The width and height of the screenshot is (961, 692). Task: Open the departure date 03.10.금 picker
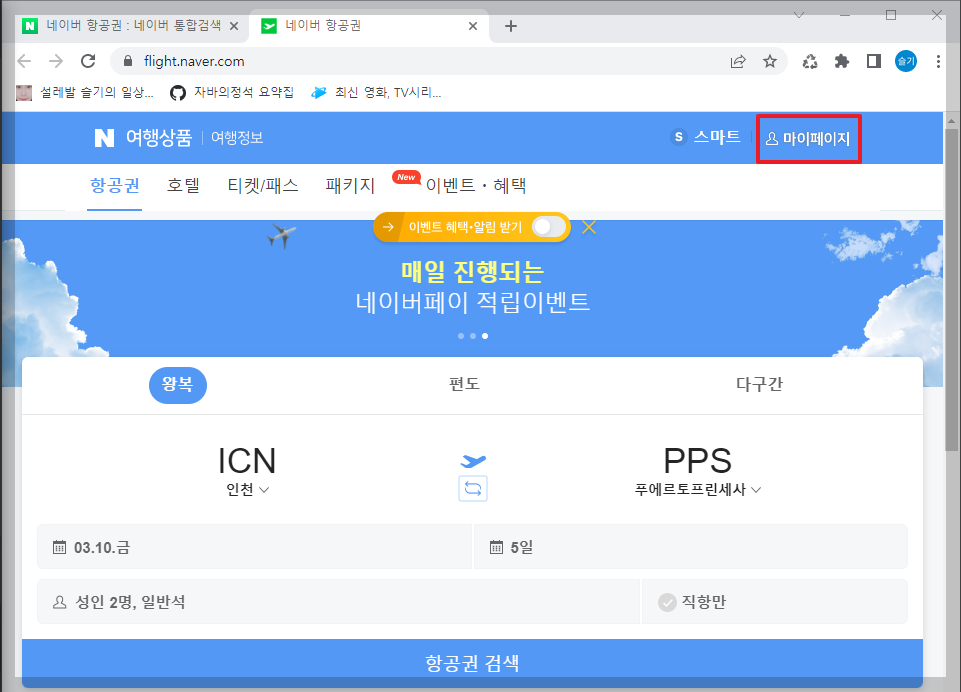click(x=254, y=547)
